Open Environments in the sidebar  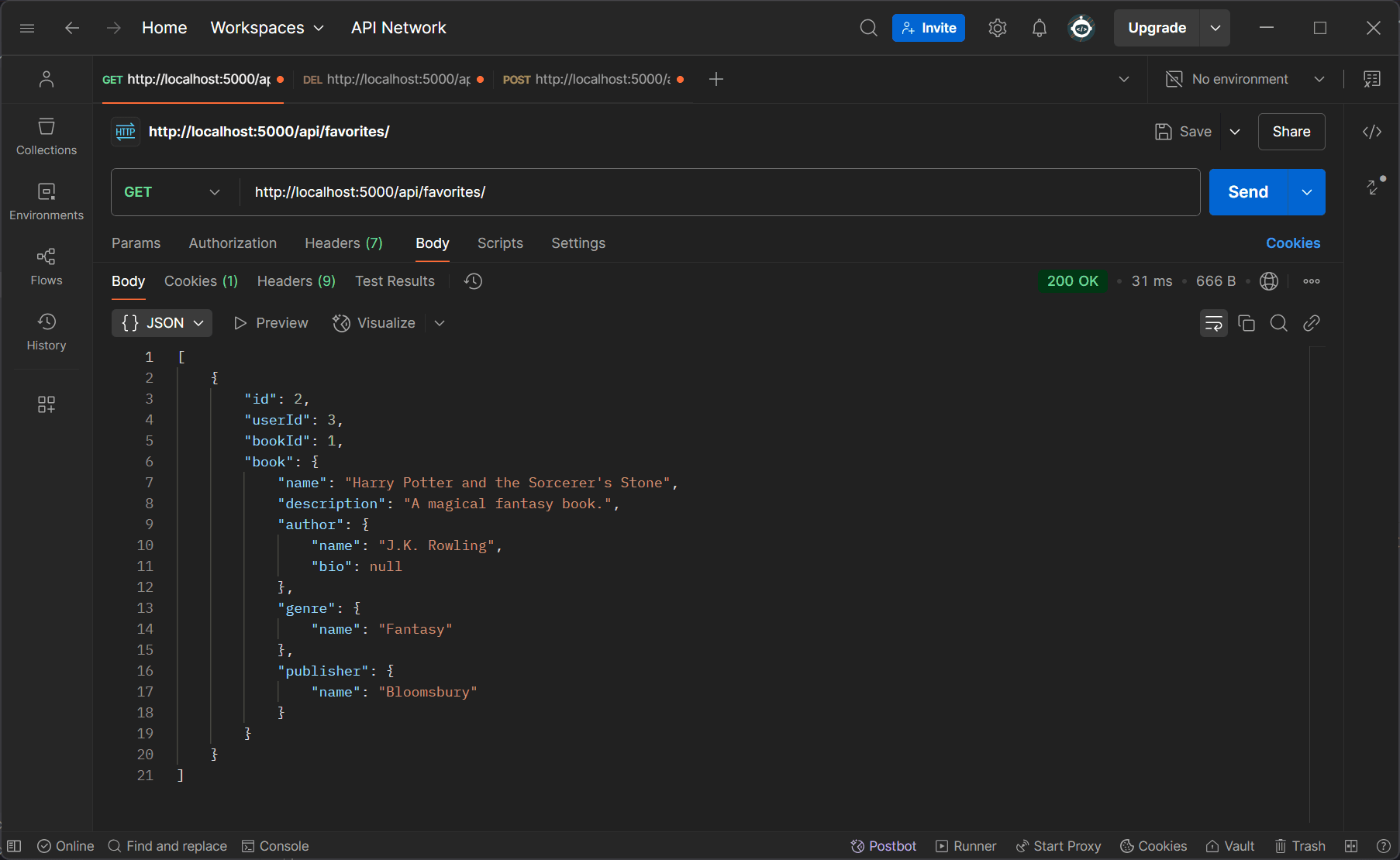[x=47, y=201]
